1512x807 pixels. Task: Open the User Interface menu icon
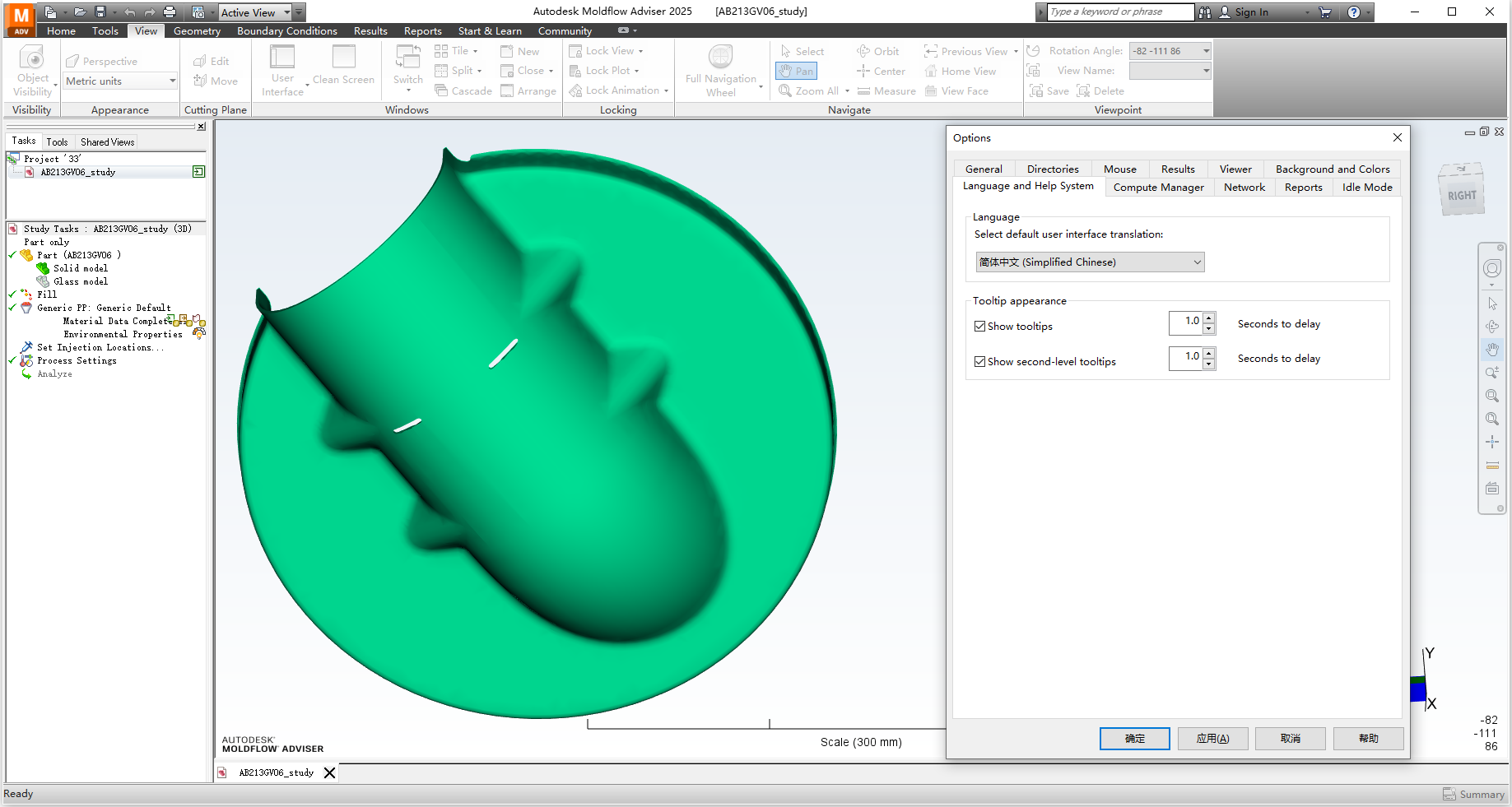[x=282, y=58]
